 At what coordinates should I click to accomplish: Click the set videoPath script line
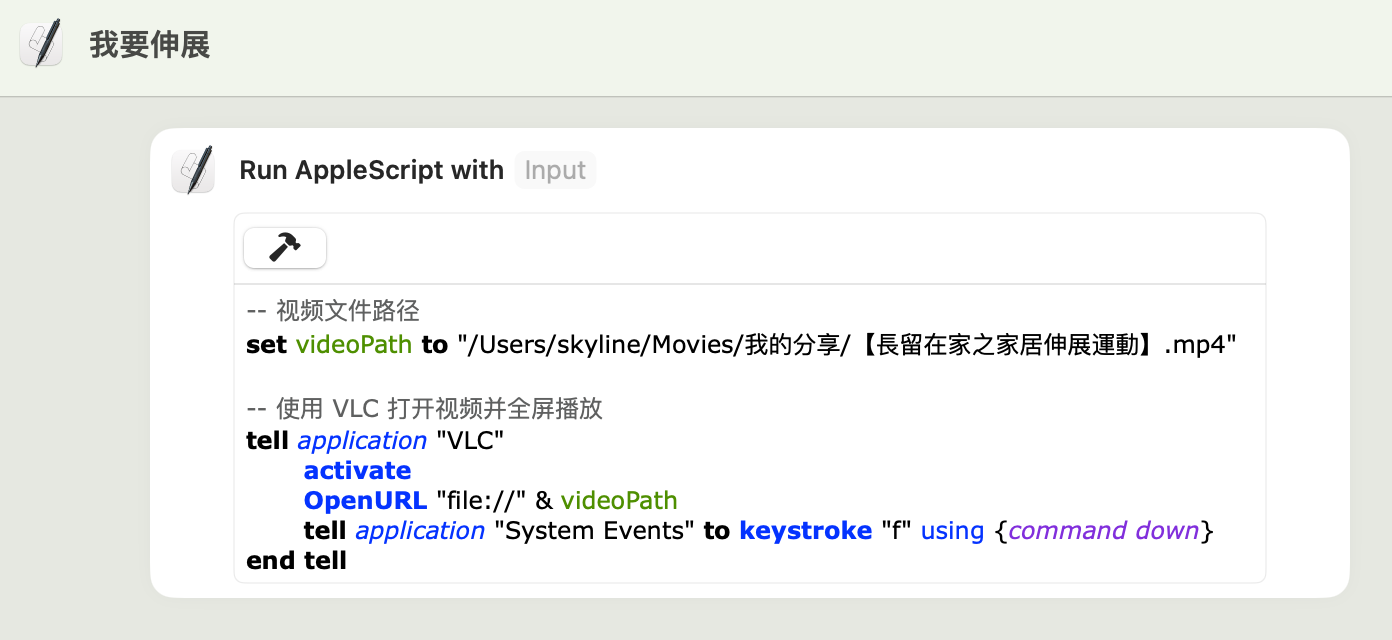tap(741, 345)
